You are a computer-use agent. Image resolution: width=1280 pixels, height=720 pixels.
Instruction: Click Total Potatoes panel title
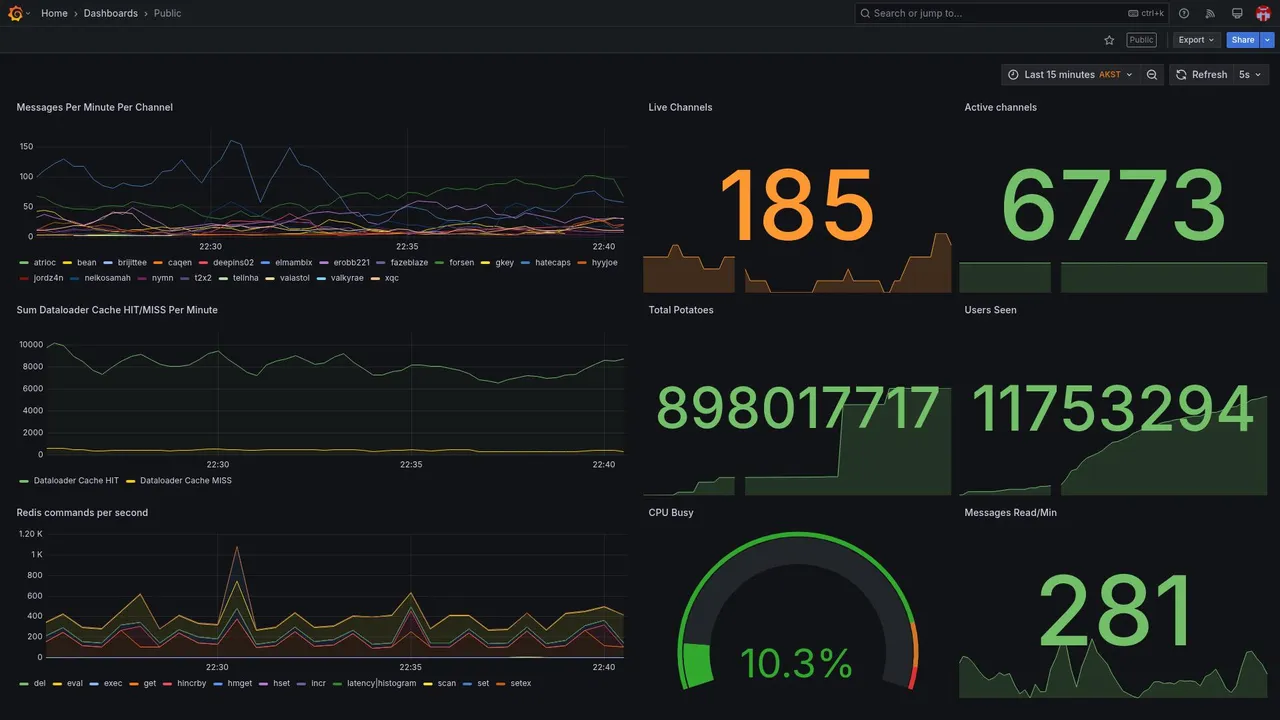[x=681, y=310]
